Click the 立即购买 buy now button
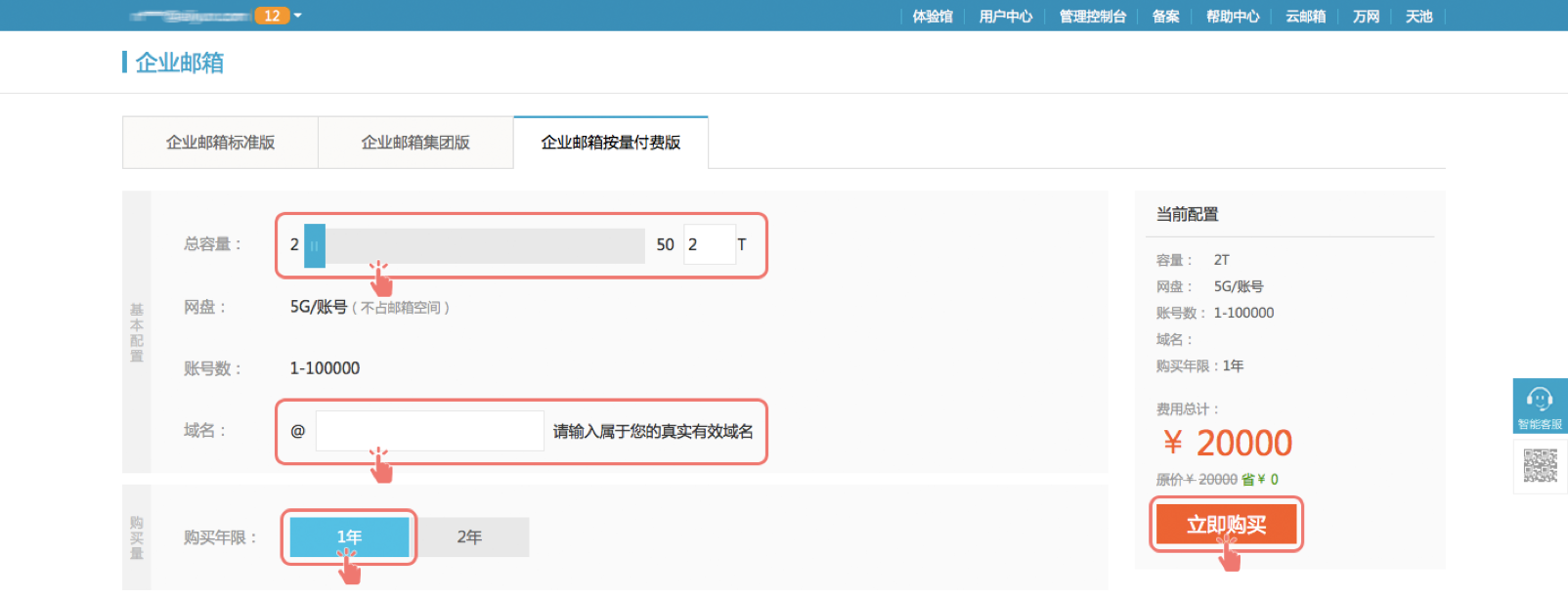This screenshot has width=1568, height=599. (1226, 525)
